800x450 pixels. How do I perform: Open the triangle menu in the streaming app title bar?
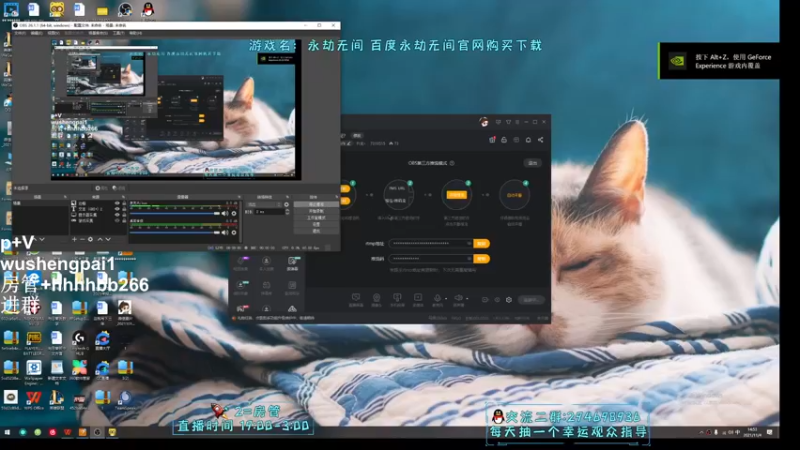(509, 122)
